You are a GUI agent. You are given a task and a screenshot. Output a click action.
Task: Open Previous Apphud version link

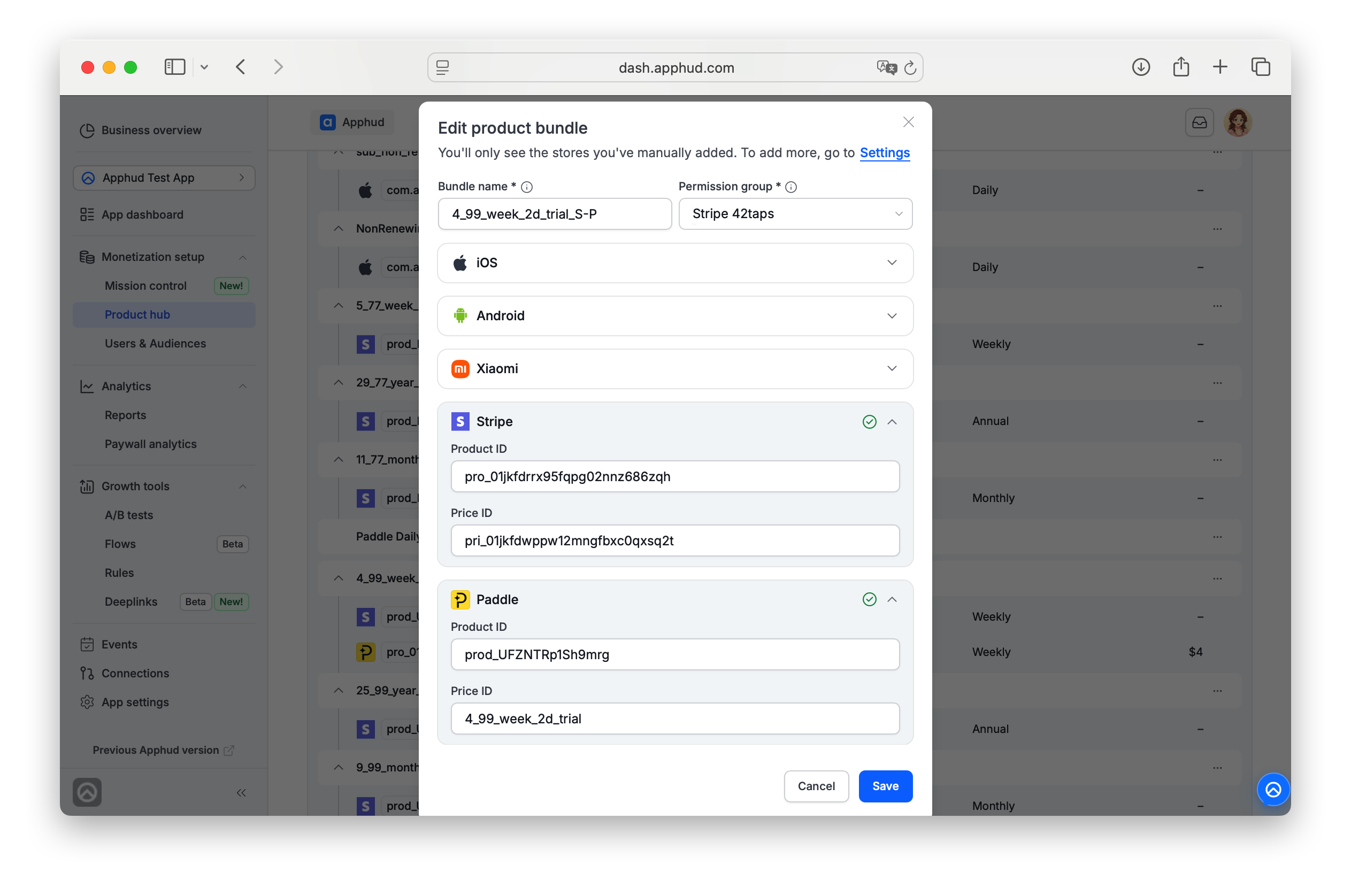(163, 750)
